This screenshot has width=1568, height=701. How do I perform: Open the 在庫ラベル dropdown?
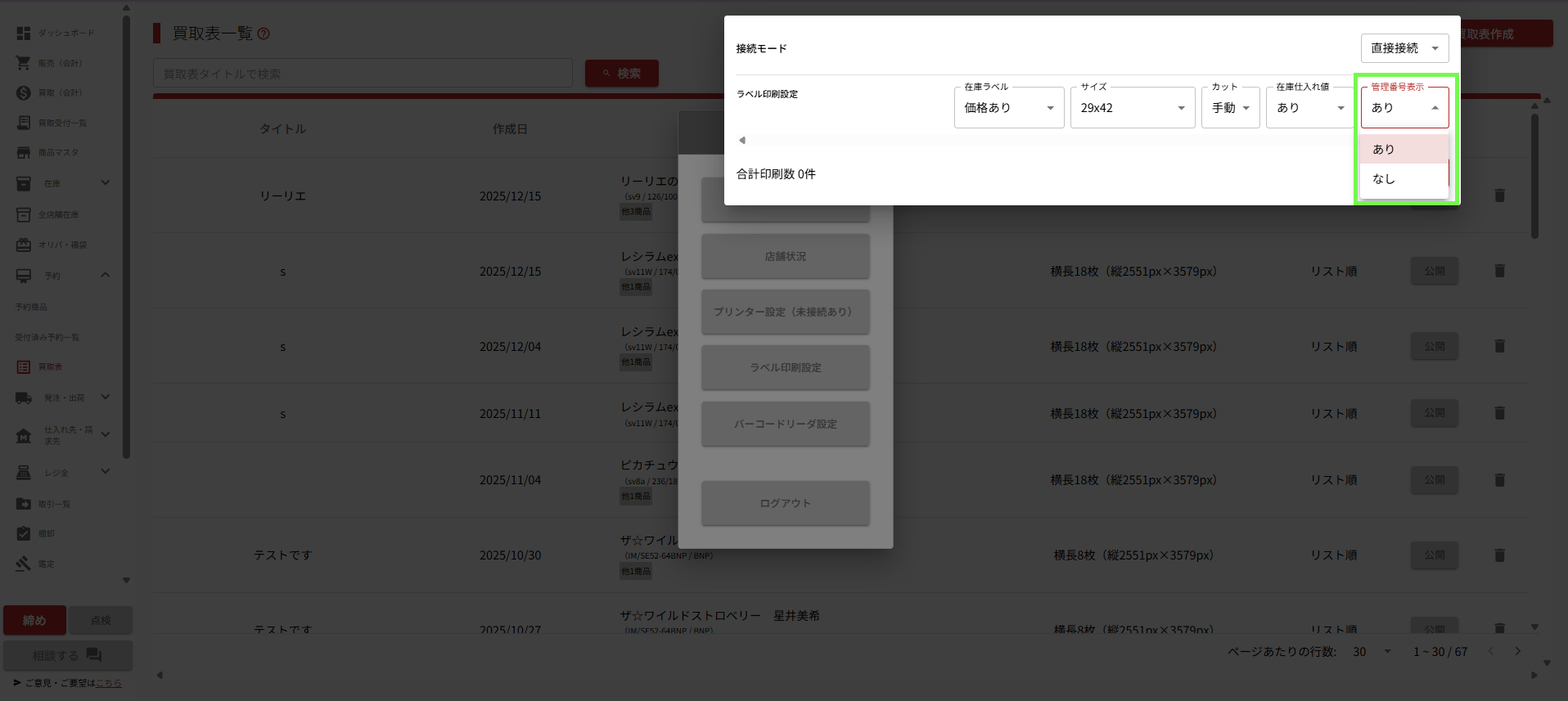[x=1008, y=108]
